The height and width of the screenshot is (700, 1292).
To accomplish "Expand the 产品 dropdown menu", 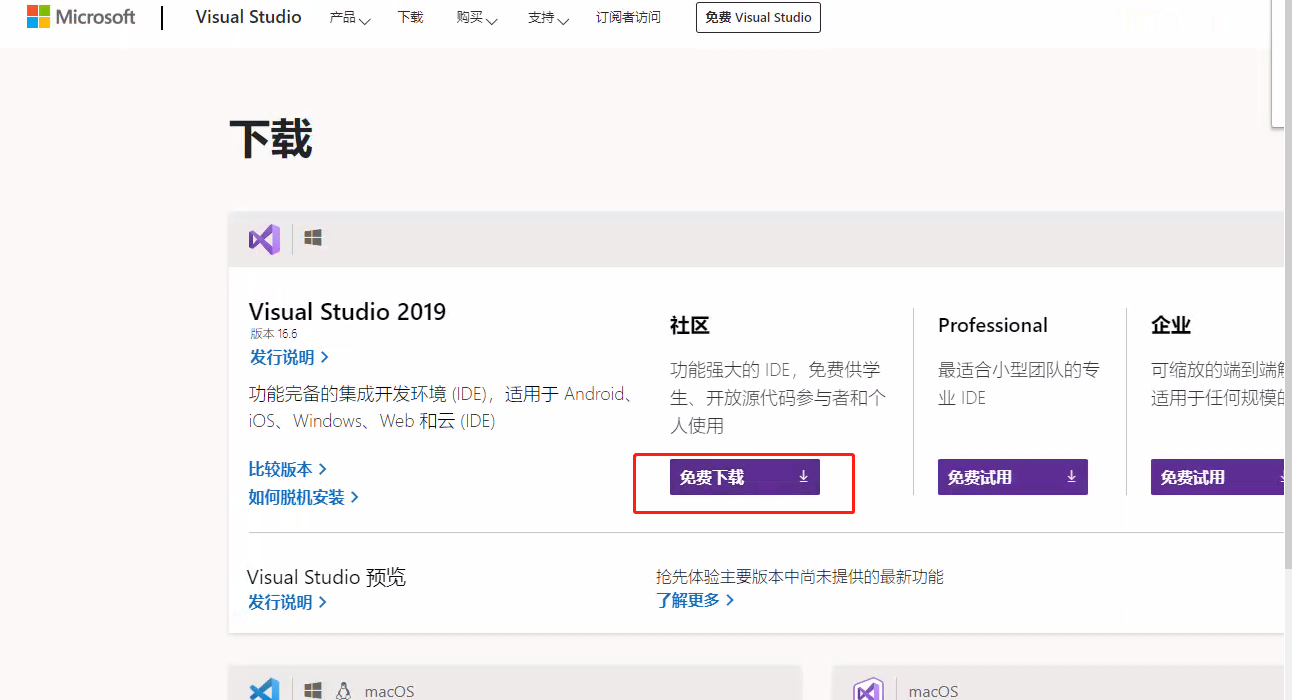I will tap(350, 18).
